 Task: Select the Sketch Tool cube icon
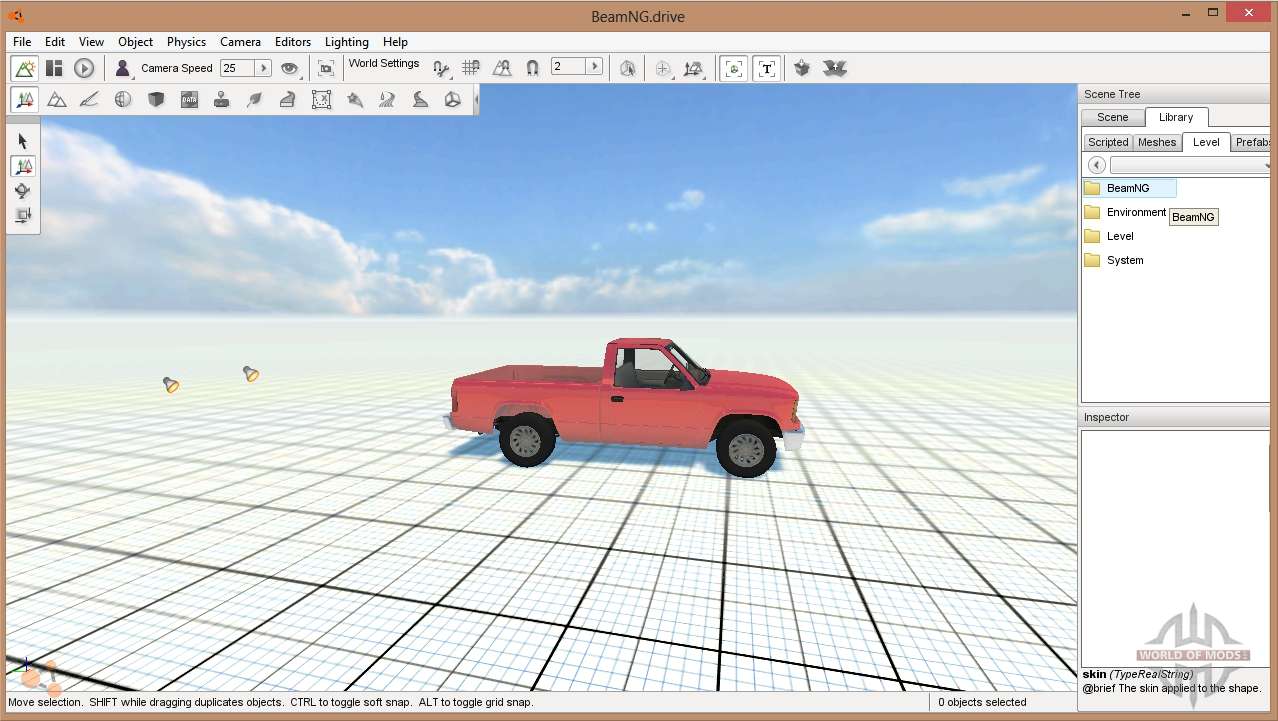(x=156, y=99)
